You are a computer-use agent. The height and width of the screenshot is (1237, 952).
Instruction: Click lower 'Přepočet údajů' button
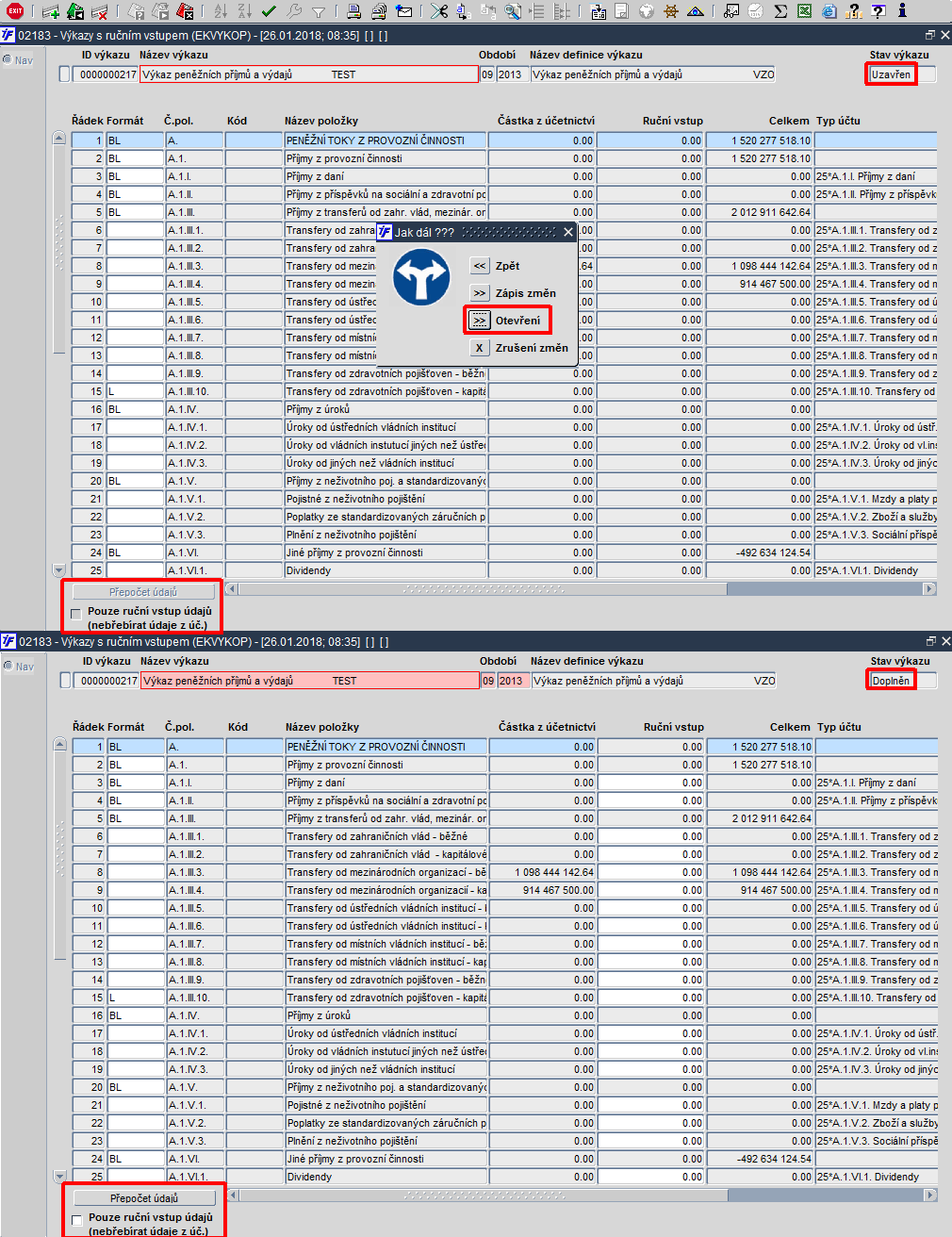(144, 1198)
